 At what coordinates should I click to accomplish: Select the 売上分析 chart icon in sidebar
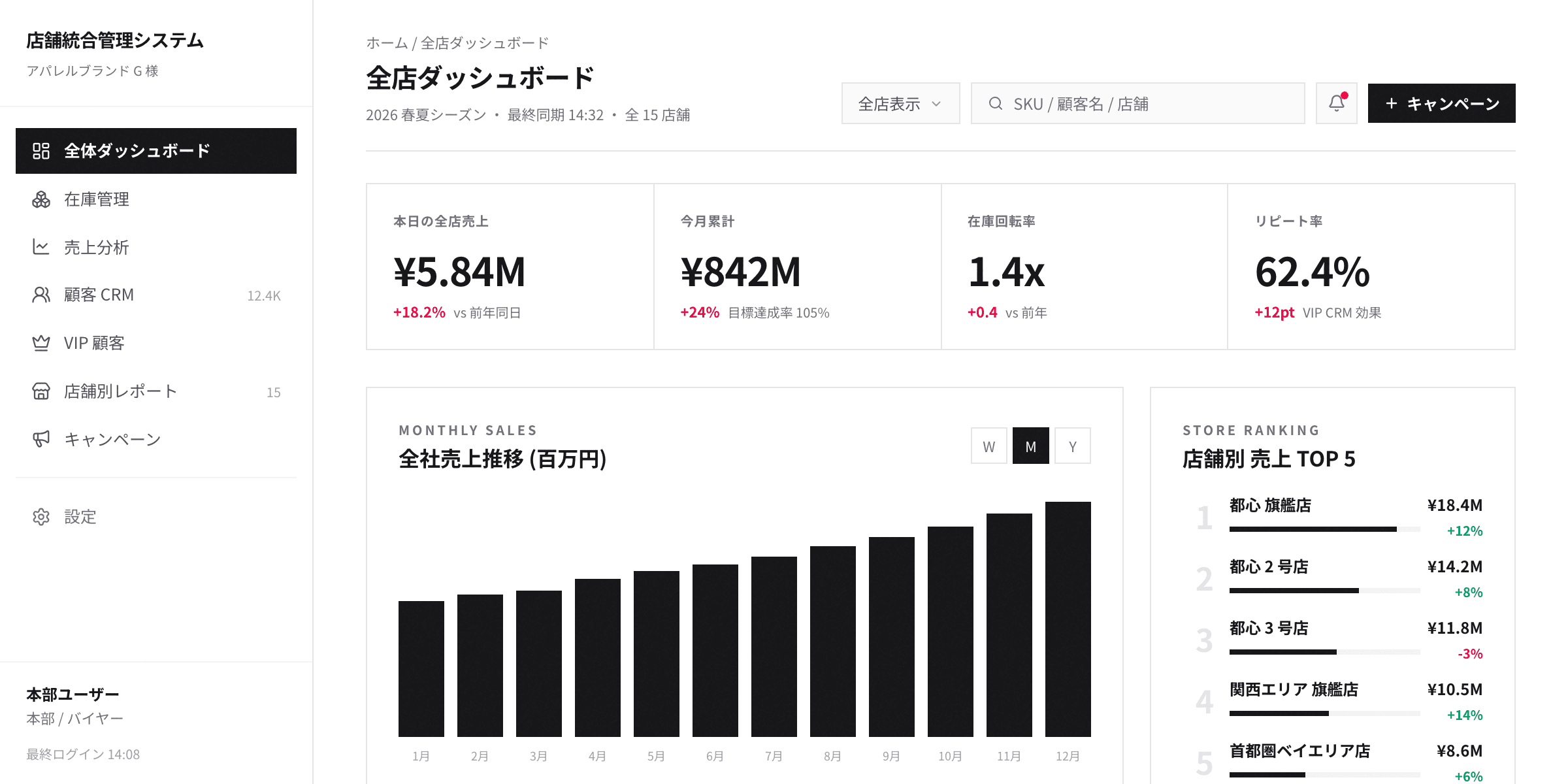[x=42, y=247]
